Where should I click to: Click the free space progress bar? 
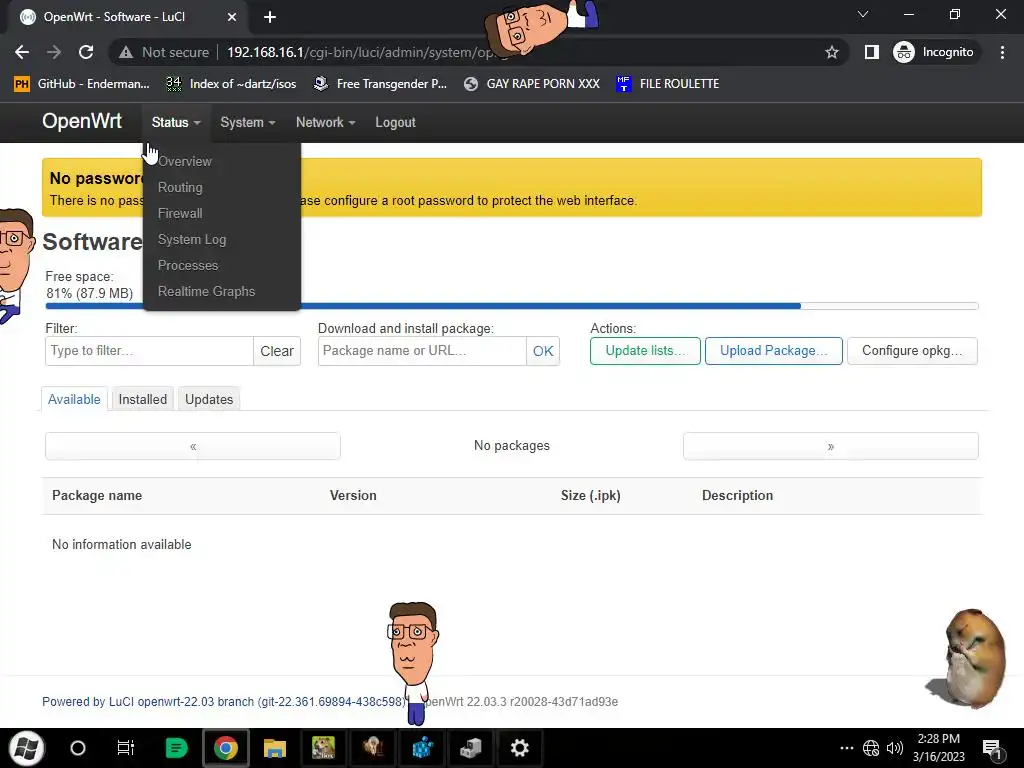click(x=511, y=306)
